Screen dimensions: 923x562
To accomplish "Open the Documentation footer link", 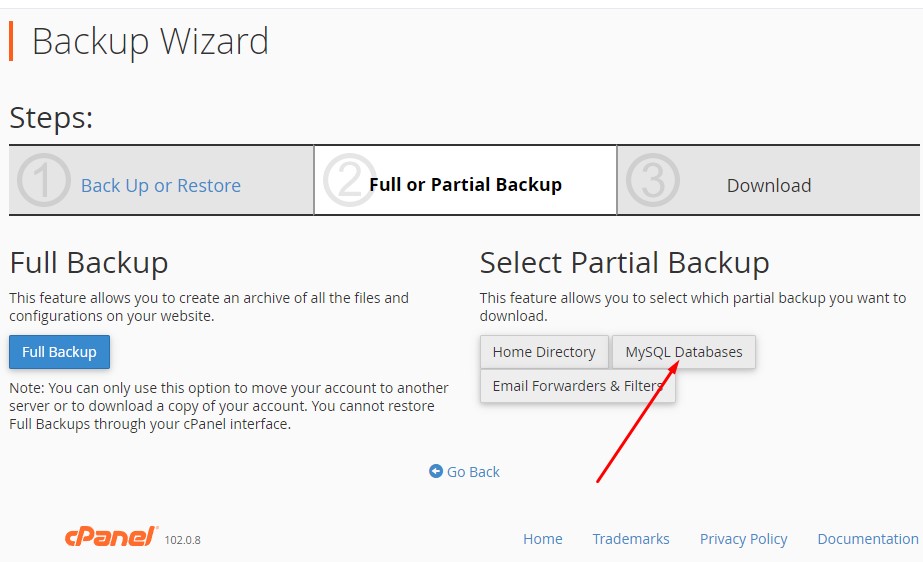I will [867, 539].
